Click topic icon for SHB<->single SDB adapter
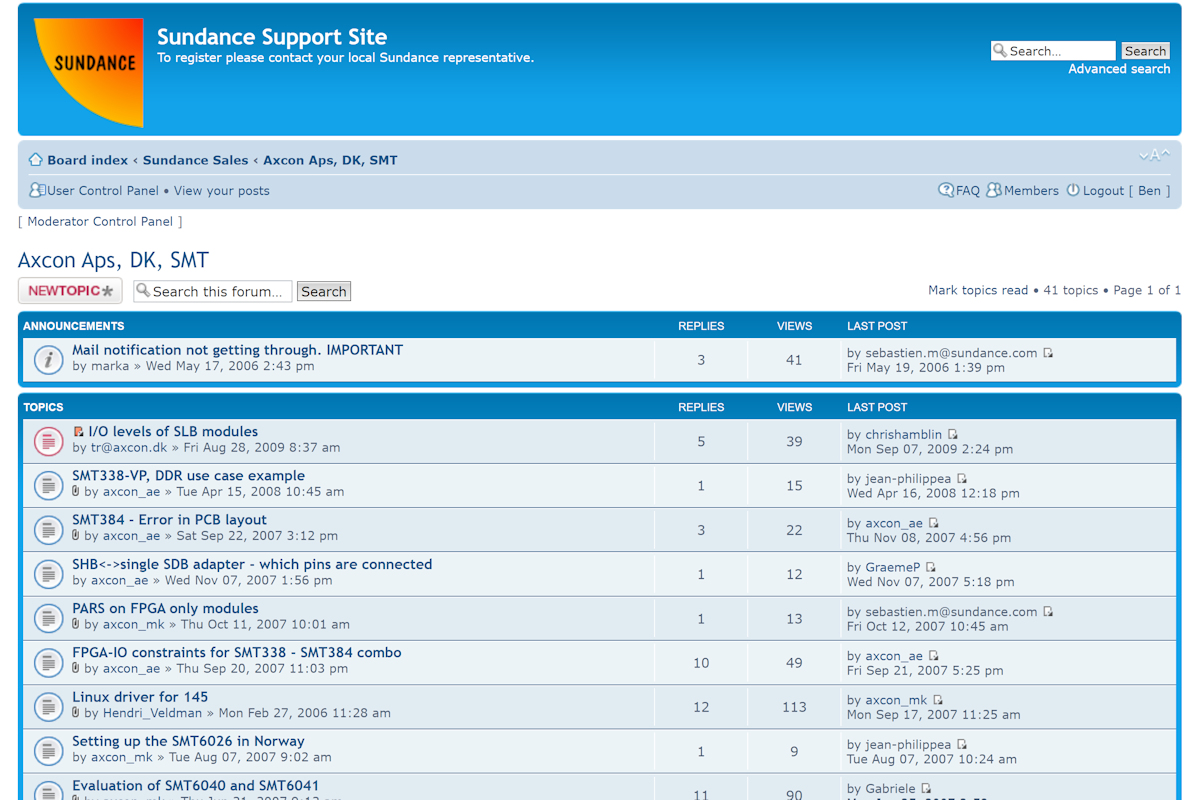Screen dimensions: 1200x800 pos(48,573)
